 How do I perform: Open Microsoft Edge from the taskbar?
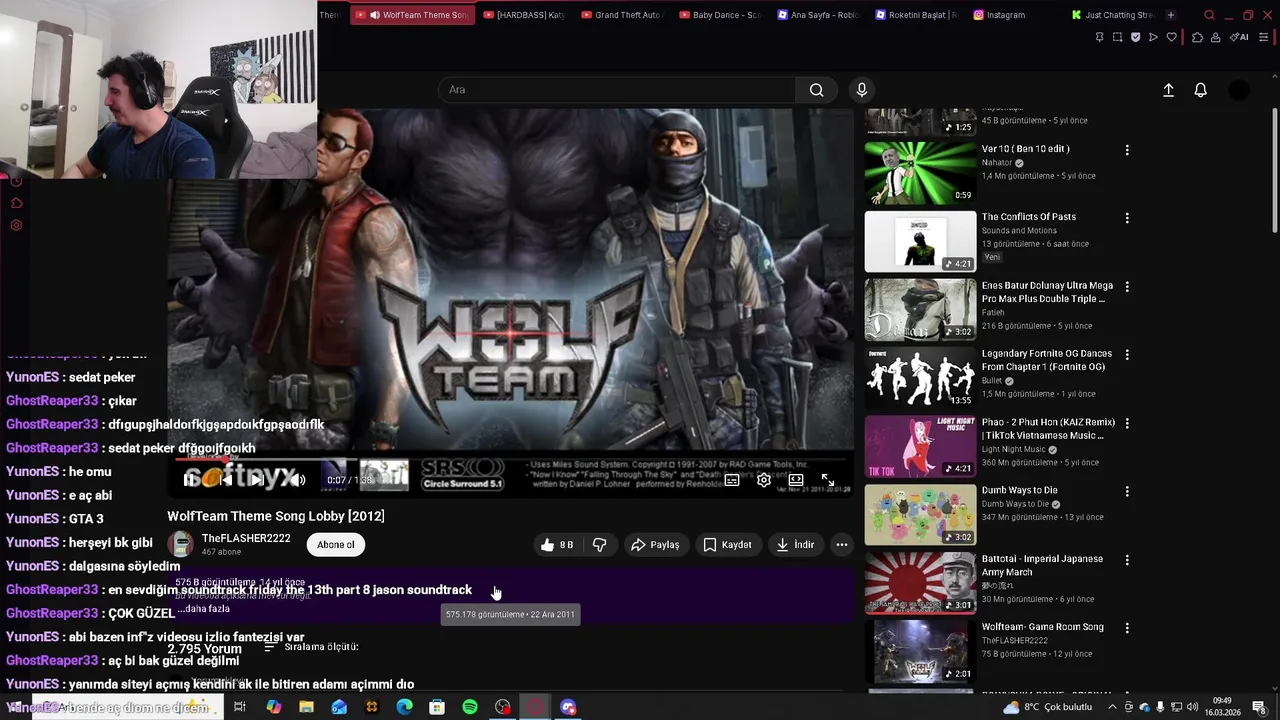[x=404, y=707]
